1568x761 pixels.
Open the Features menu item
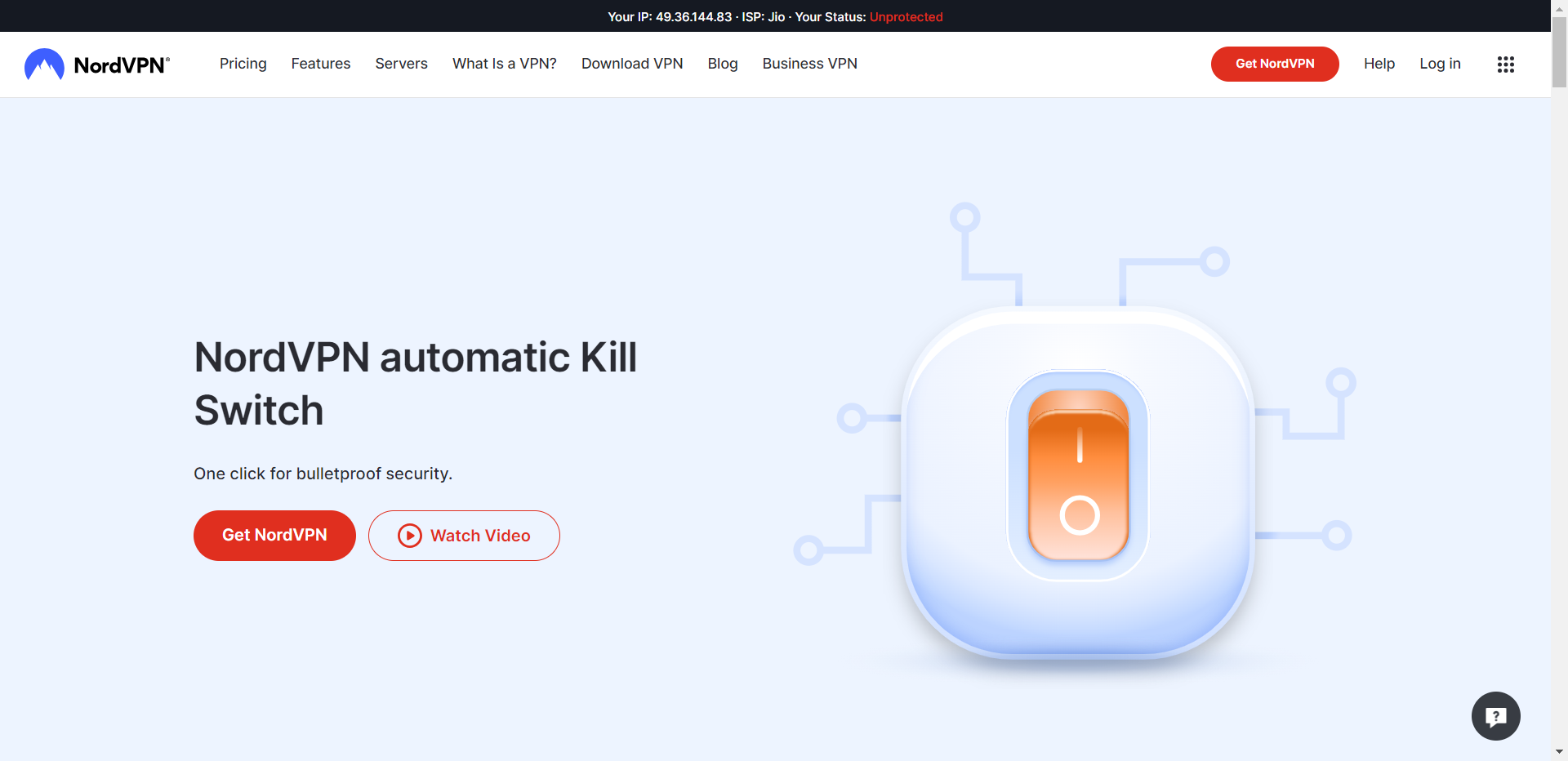point(321,64)
